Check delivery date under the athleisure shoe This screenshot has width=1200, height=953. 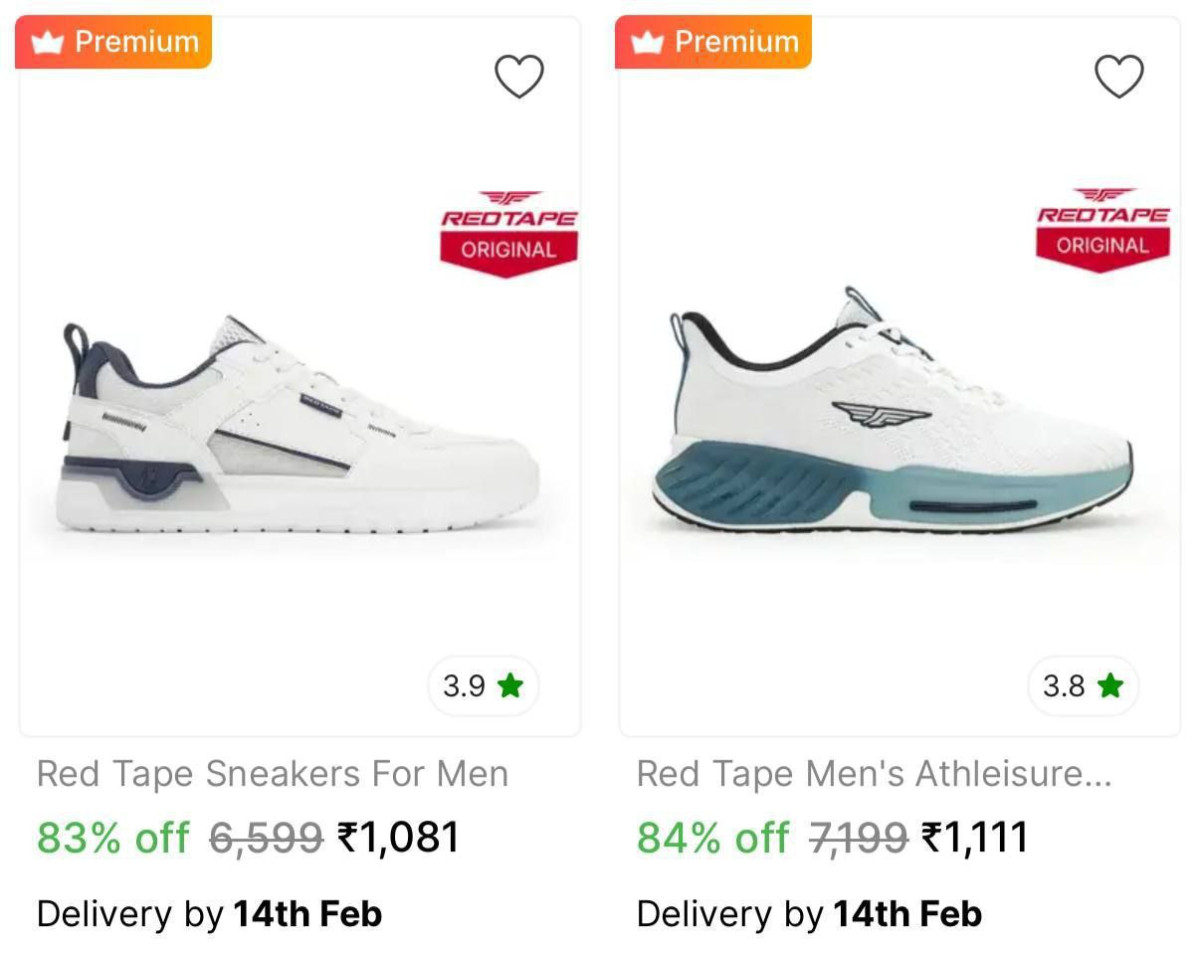tap(809, 914)
